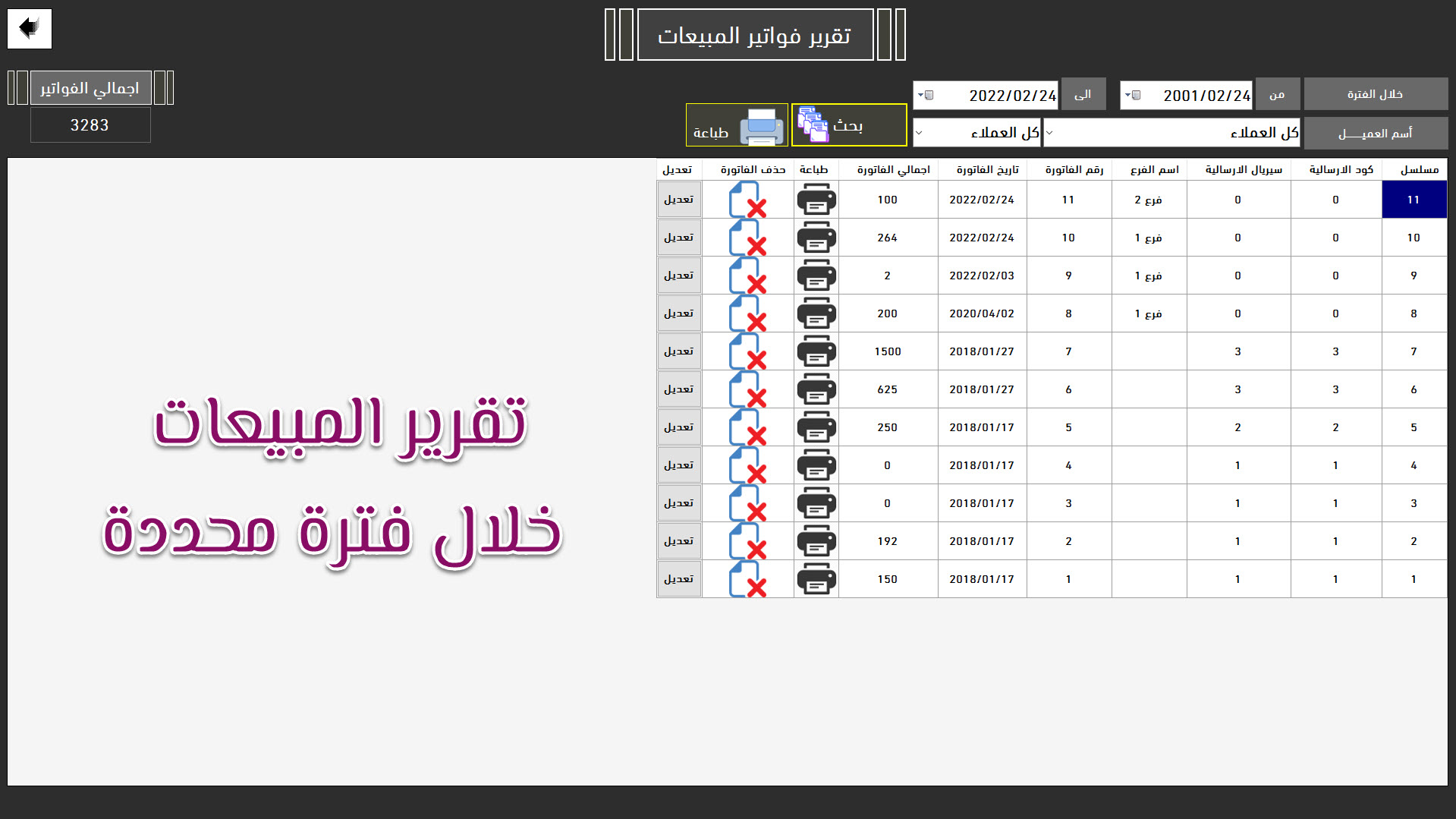
Task: Delete invoice number 9
Action: (748, 276)
